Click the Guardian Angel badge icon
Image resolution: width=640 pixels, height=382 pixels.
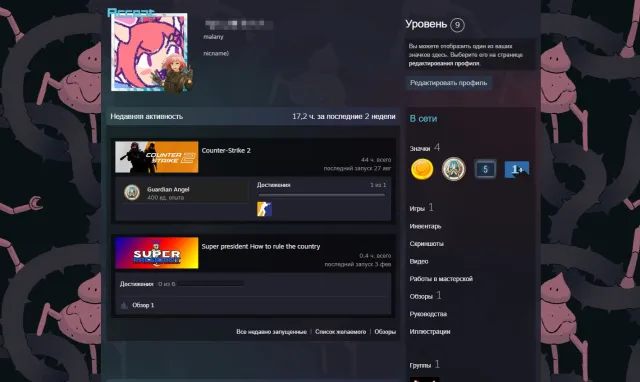(132, 192)
